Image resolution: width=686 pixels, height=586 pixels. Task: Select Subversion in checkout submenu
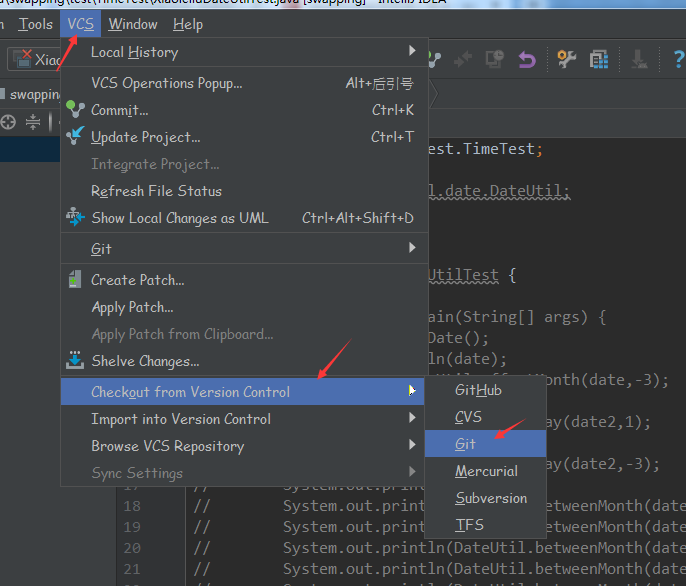(x=485, y=498)
